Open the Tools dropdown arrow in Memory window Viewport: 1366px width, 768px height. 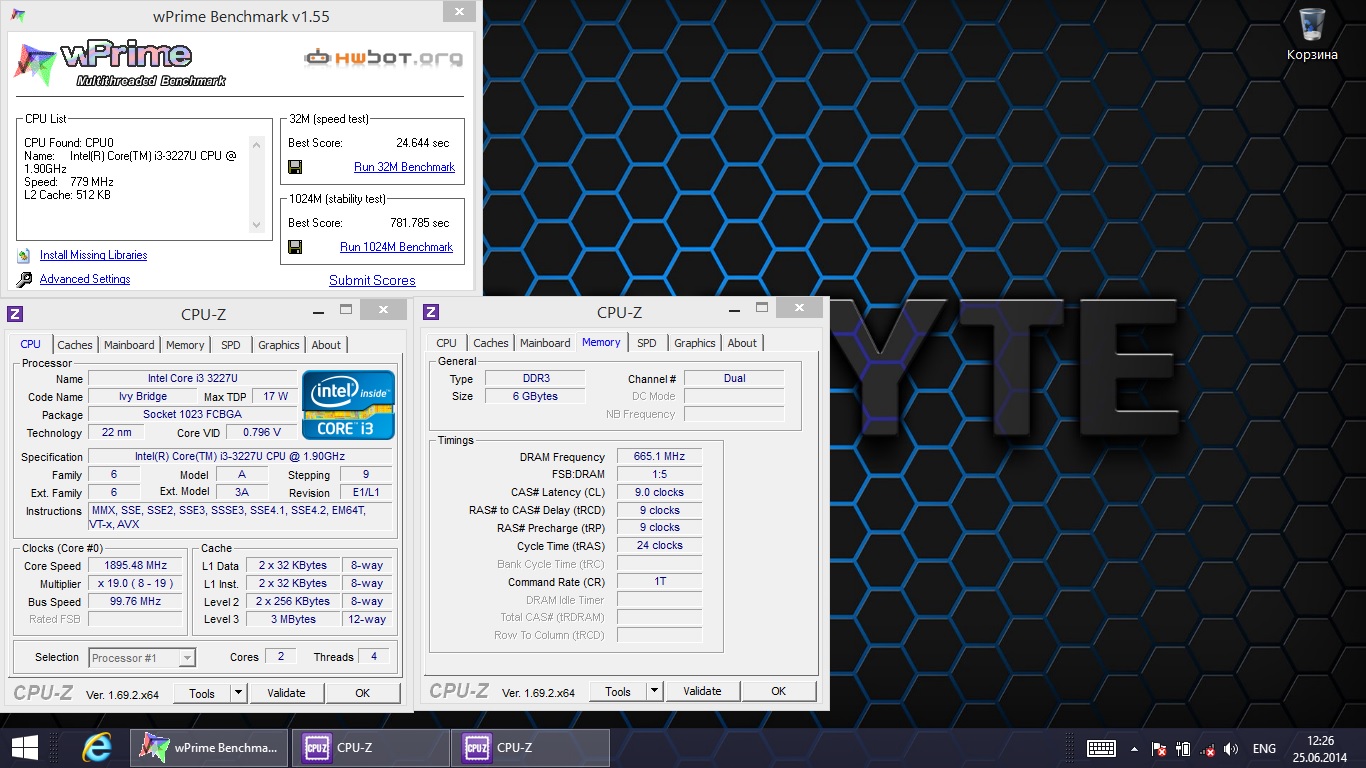click(654, 691)
